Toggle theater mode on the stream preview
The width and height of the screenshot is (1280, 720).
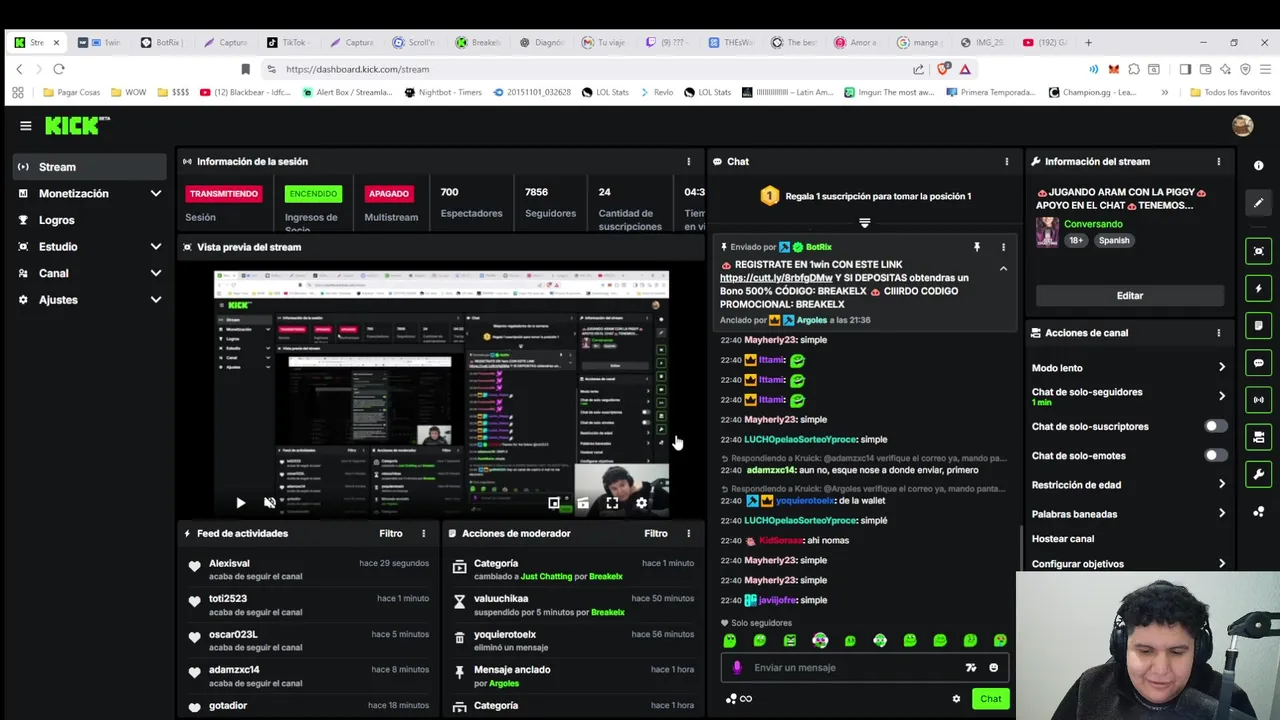click(583, 503)
